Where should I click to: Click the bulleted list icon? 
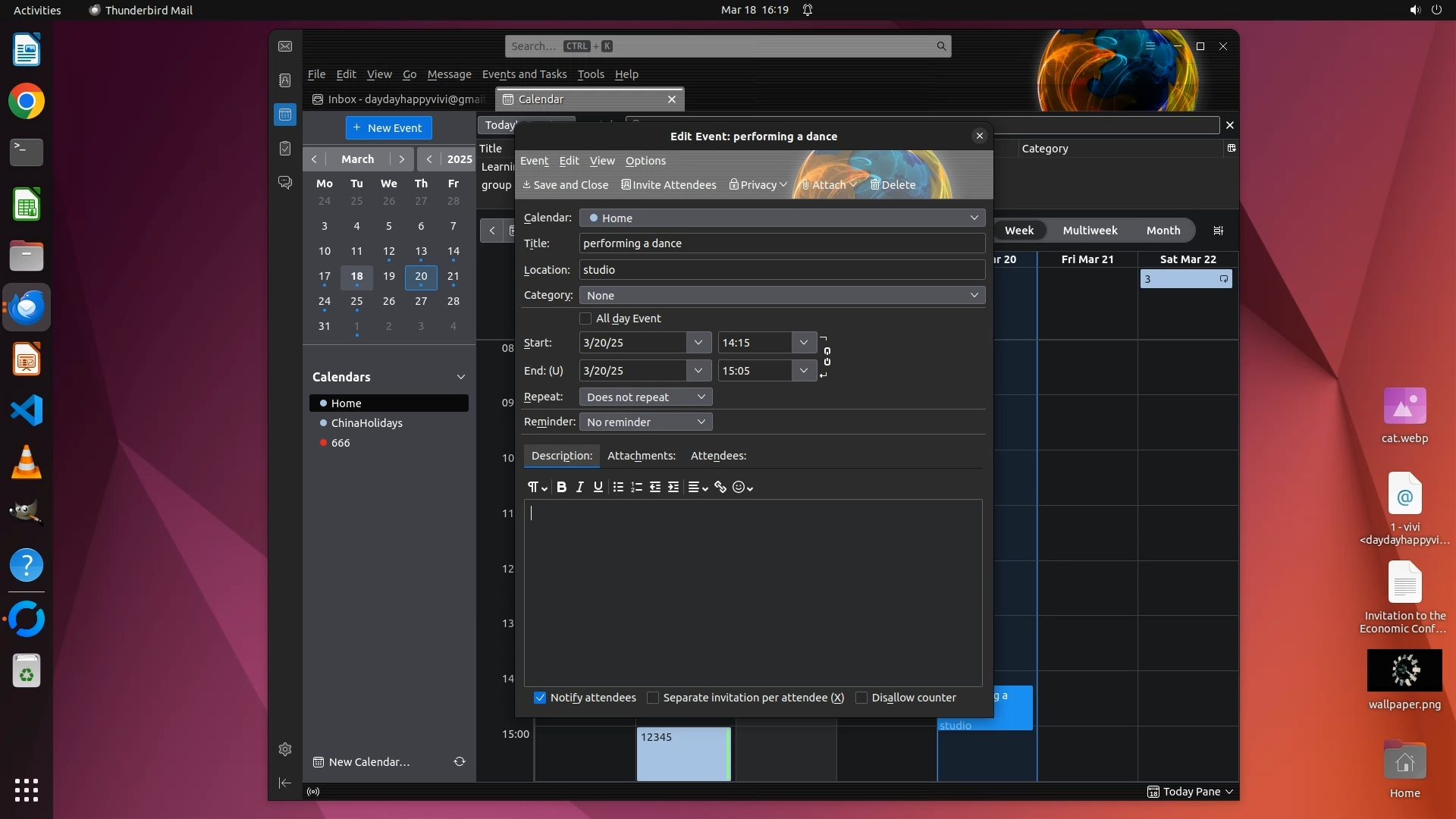618,487
